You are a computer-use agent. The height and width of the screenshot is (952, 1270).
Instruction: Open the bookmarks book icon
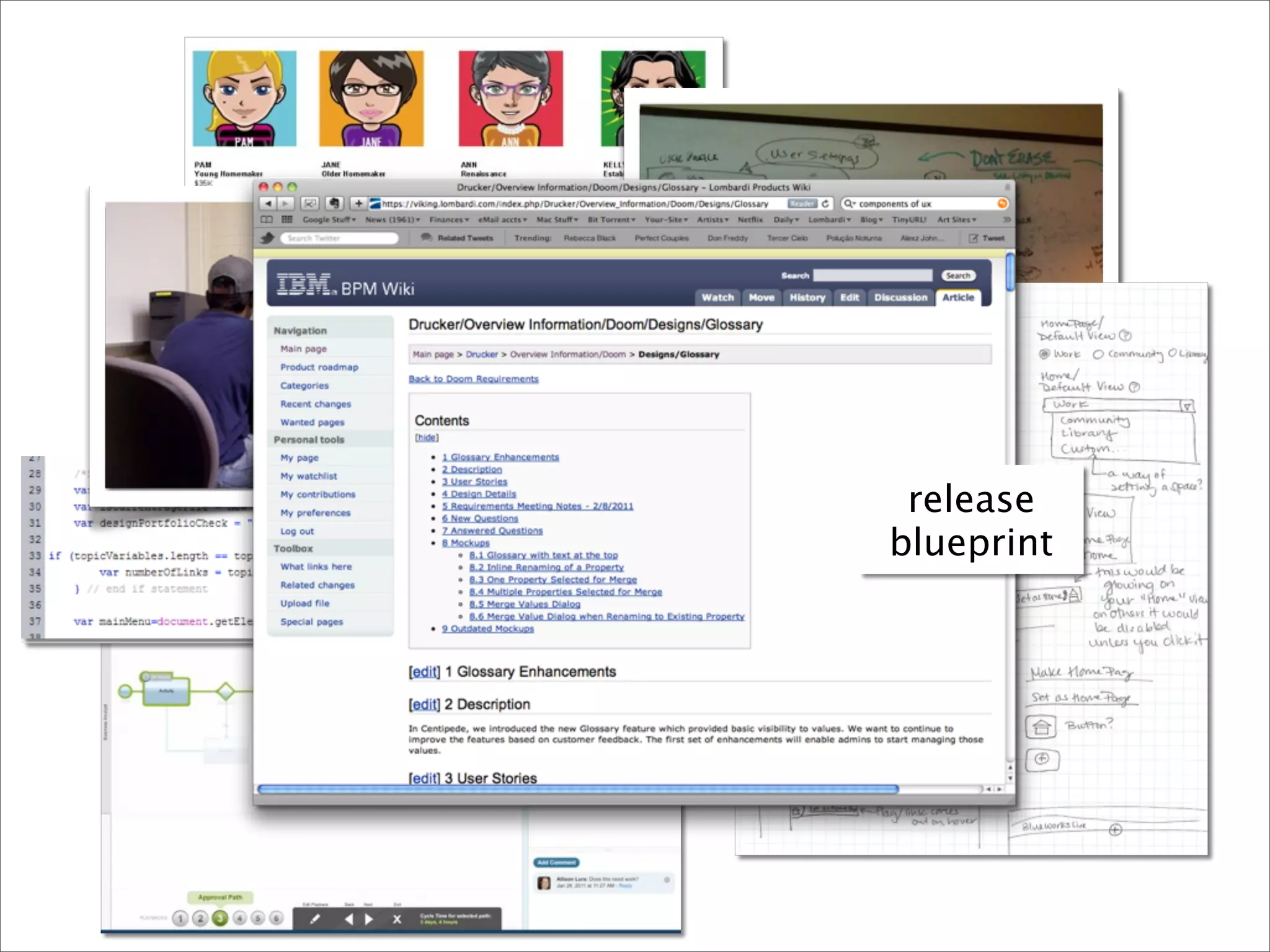tap(267, 219)
